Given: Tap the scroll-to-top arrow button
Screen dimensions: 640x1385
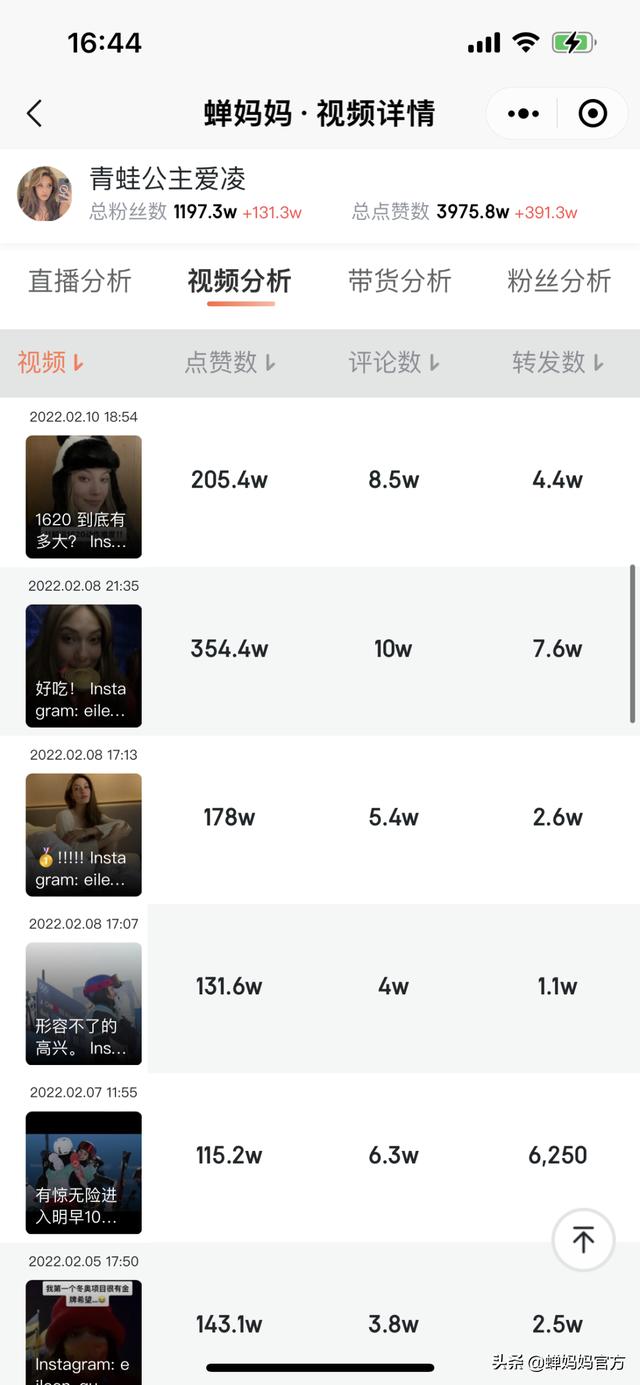Looking at the screenshot, I should (583, 1240).
